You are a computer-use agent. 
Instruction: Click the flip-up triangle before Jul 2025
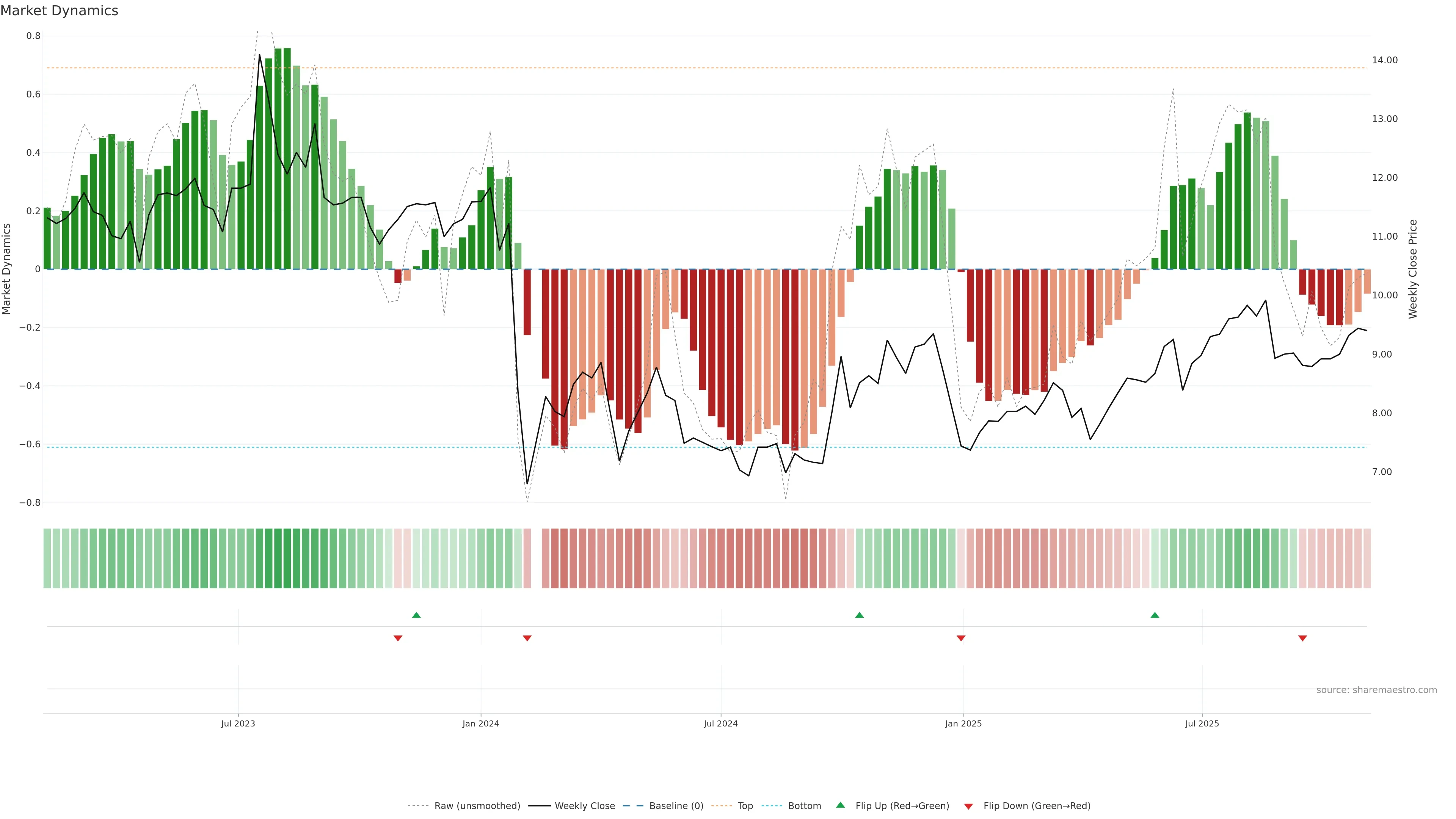(1155, 615)
